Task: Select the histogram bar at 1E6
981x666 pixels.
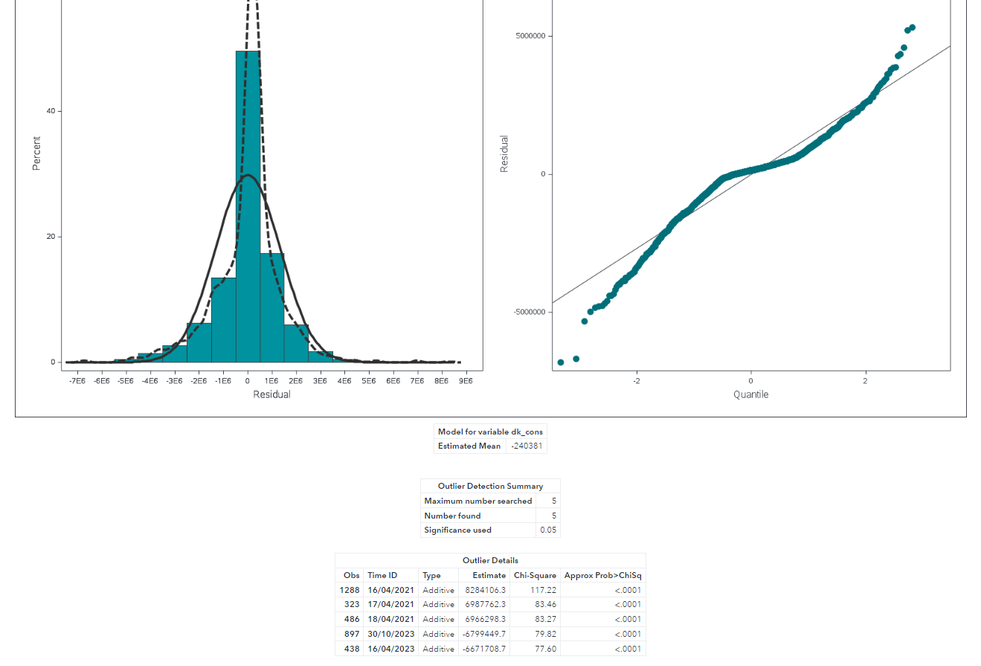Action: [272, 308]
